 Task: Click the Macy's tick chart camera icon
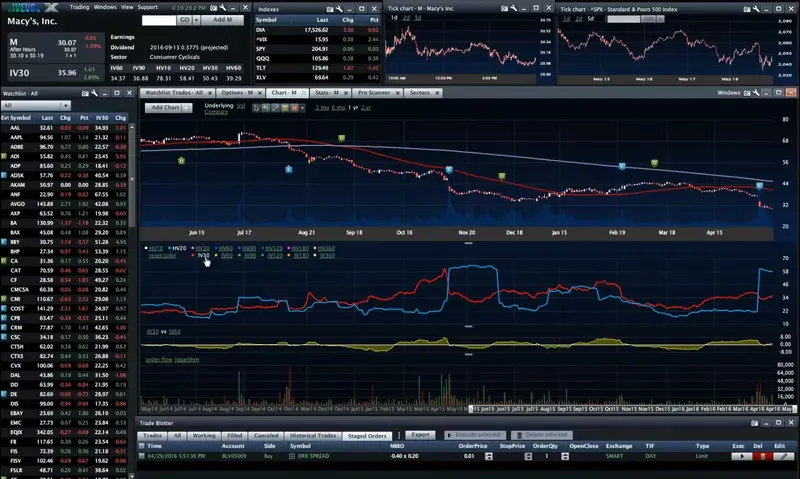pos(505,8)
